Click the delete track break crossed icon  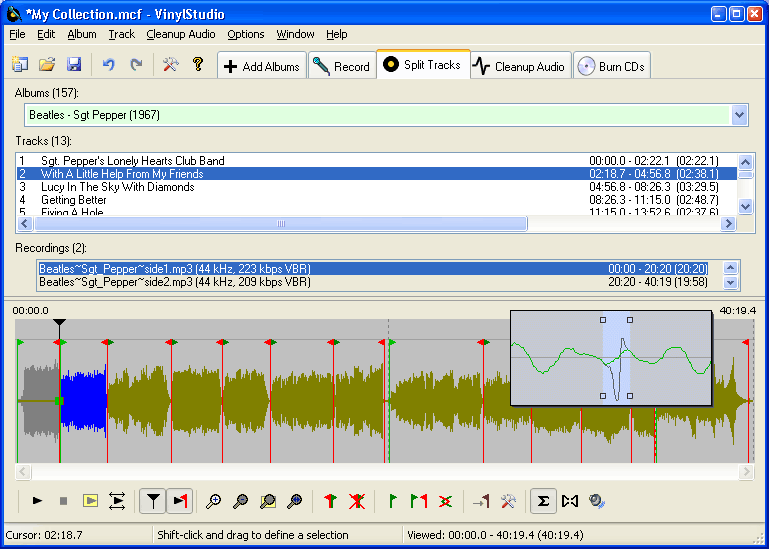pos(357,501)
